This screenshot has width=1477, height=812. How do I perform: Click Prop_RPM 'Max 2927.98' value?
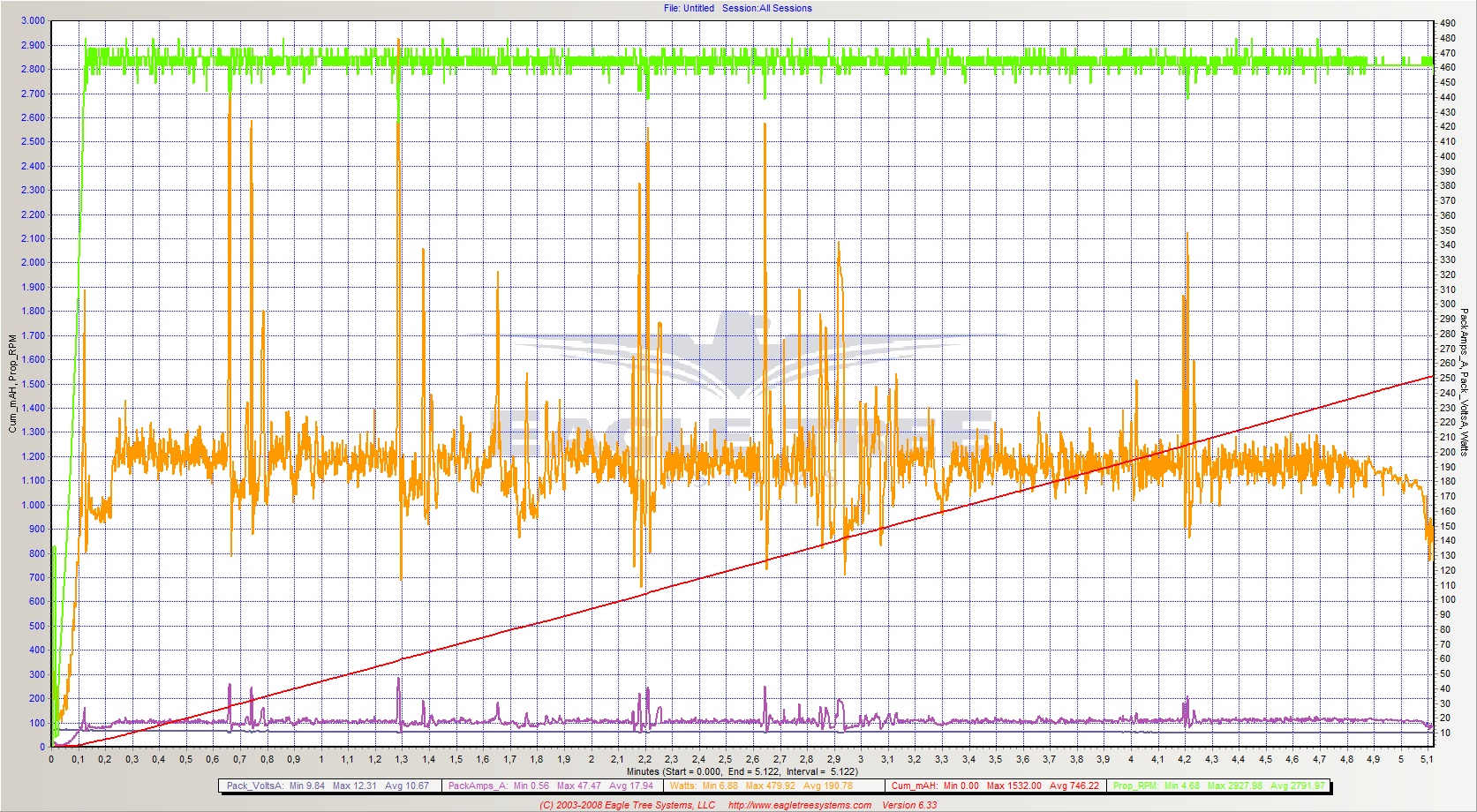1235,786
